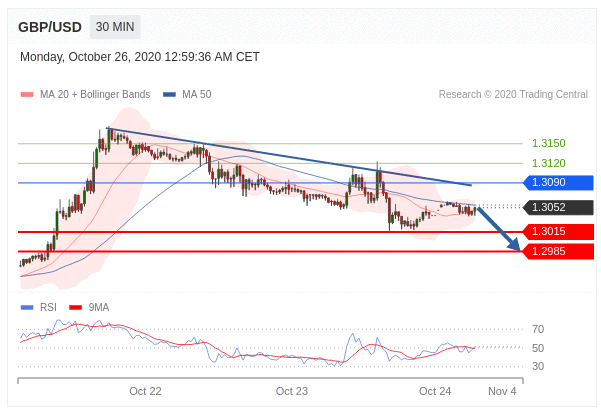Click the red MA 20 legend swatch
The height and width of the screenshot is (414, 601).
click(27, 95)
